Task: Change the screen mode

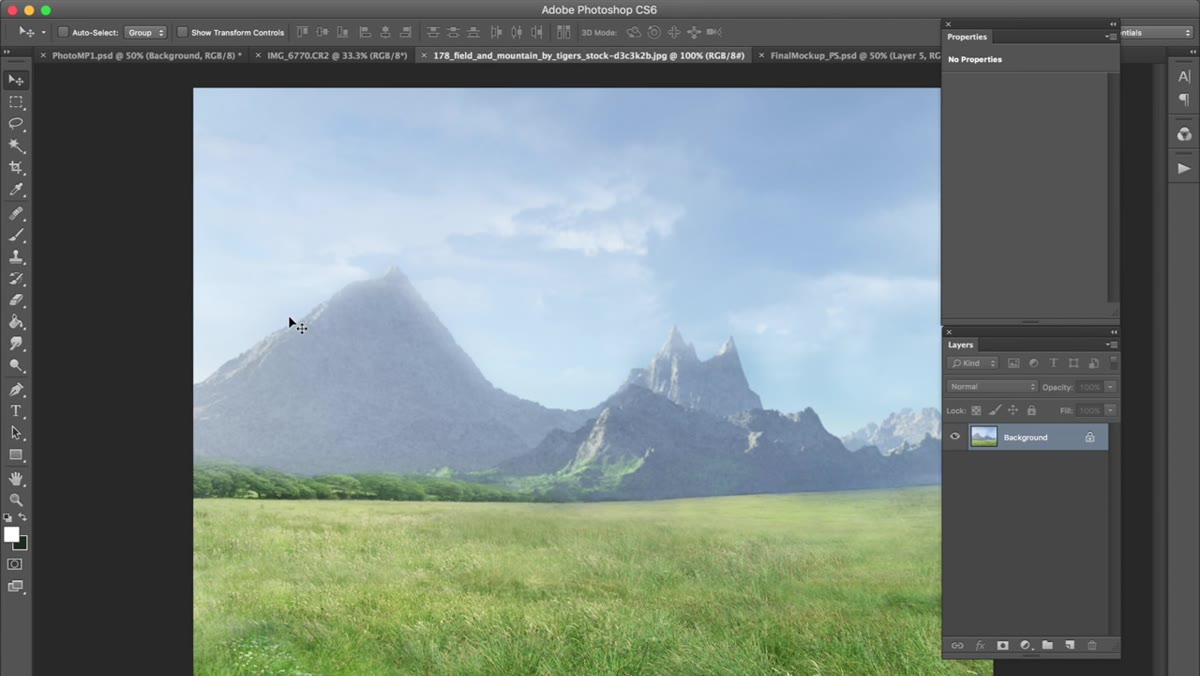Action: [15, 586]
